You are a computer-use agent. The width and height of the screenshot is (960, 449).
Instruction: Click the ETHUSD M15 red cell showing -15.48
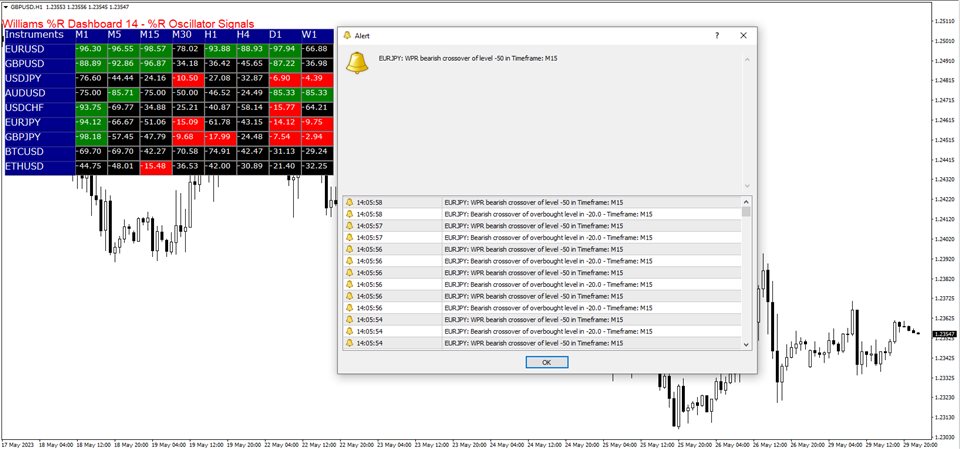pos(156,167)
